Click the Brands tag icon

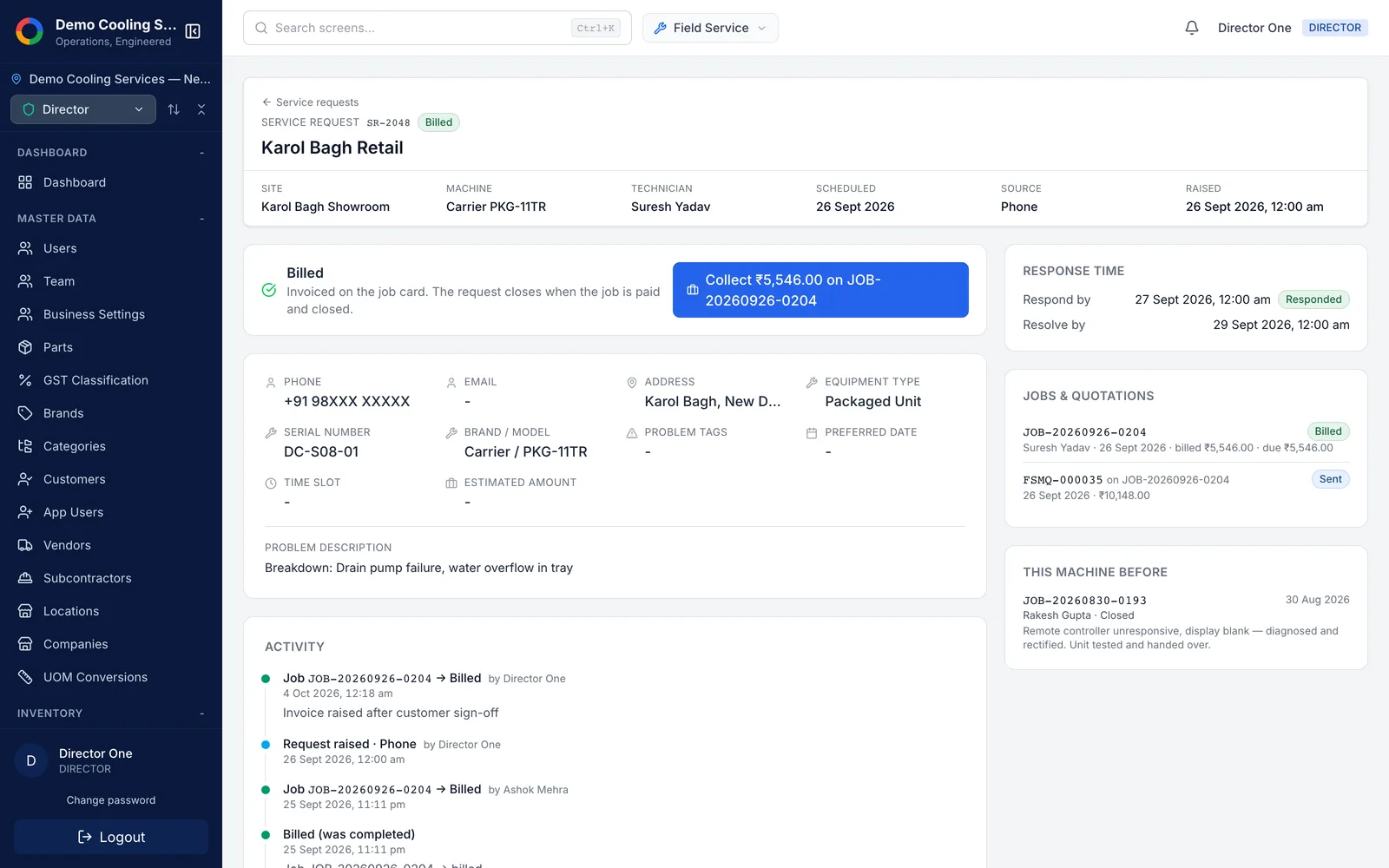tap(25, 413)
